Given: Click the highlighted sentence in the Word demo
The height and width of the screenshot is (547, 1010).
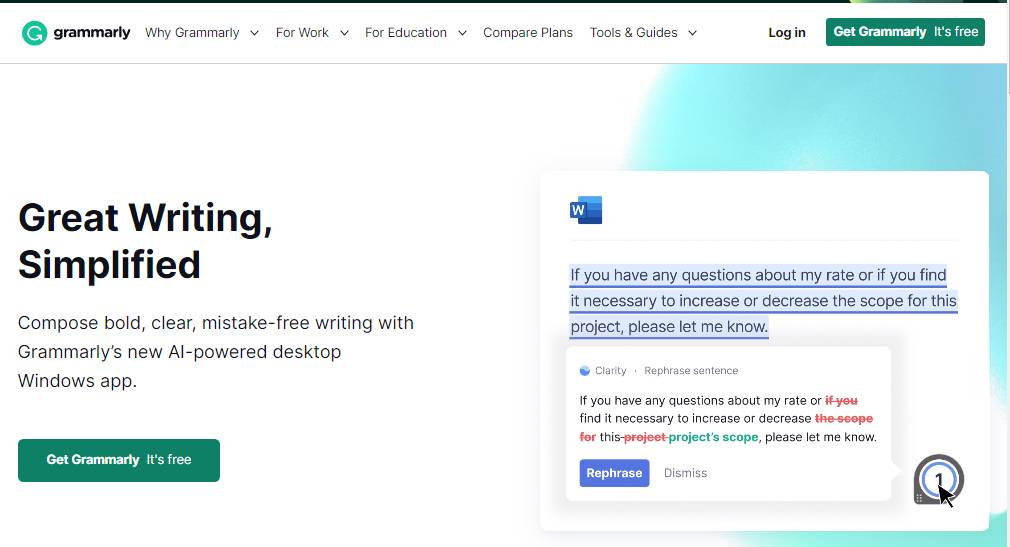Looking at the screenshot, I should tap(763, 301).
